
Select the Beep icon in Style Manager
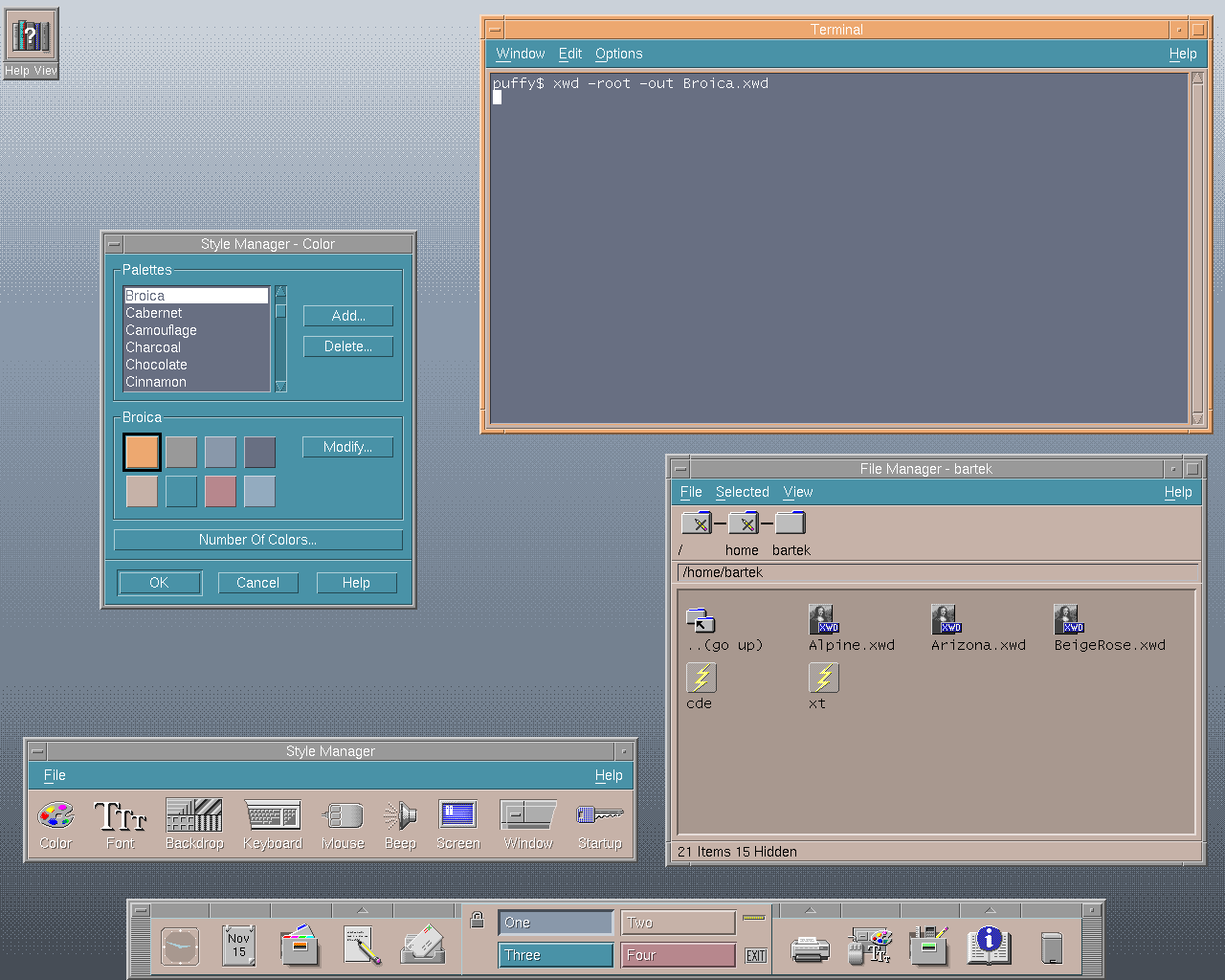click(400, 816)
